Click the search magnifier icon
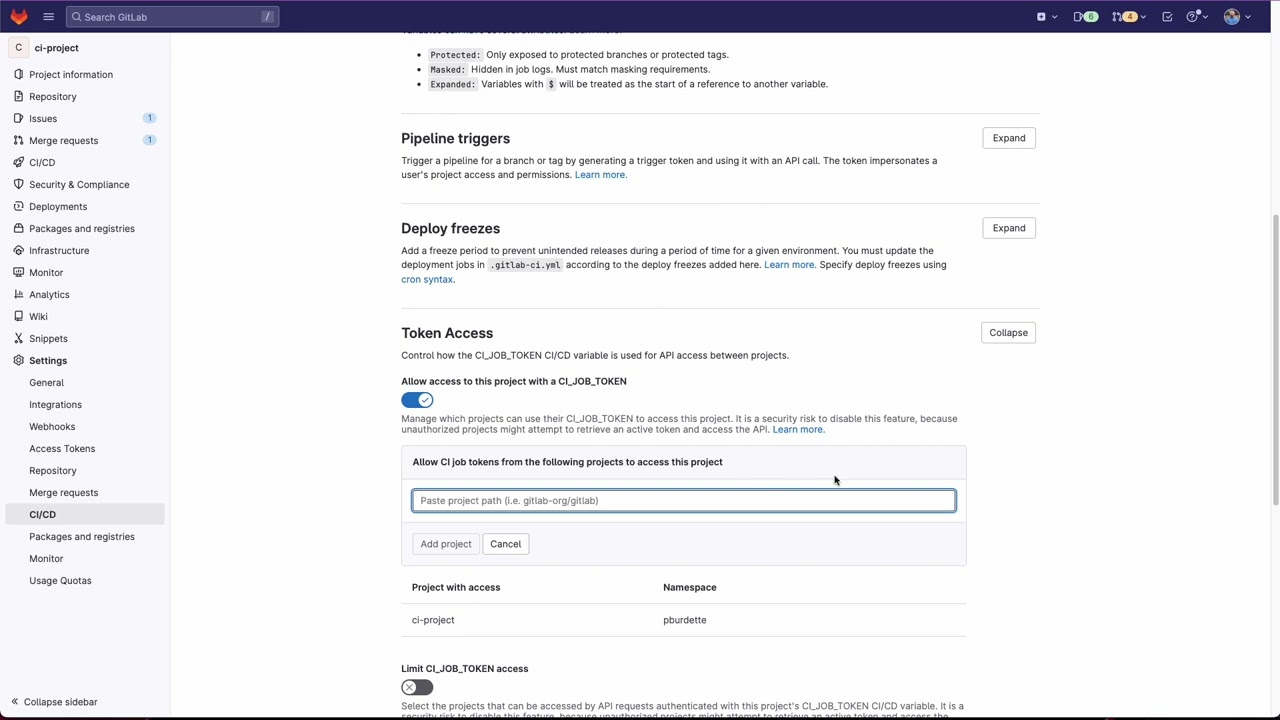The image size is (1280, 720). pyautogui.click(x=77, y=17)
